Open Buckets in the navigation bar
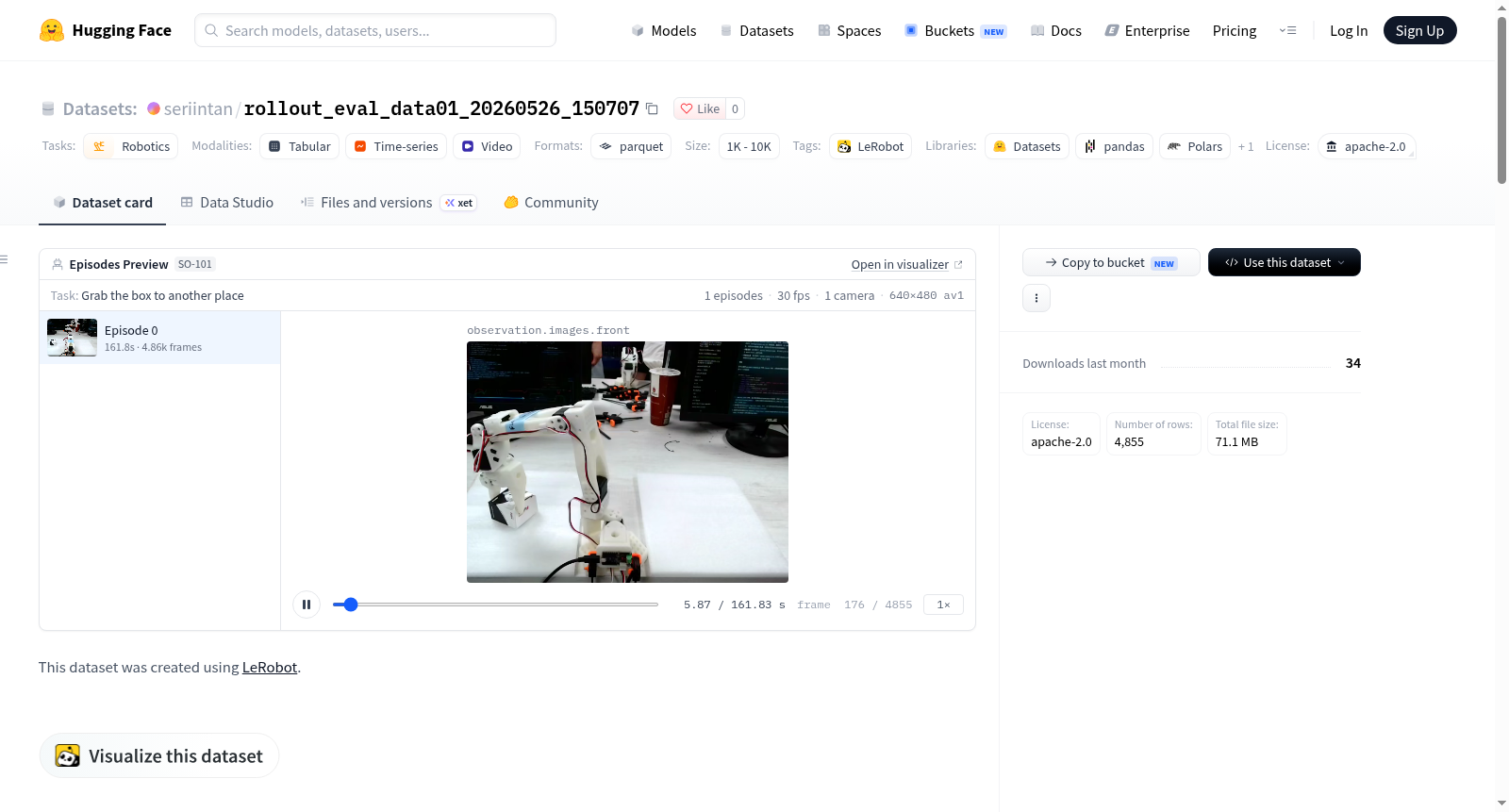1509x812 pixels. tap(955, 30)
